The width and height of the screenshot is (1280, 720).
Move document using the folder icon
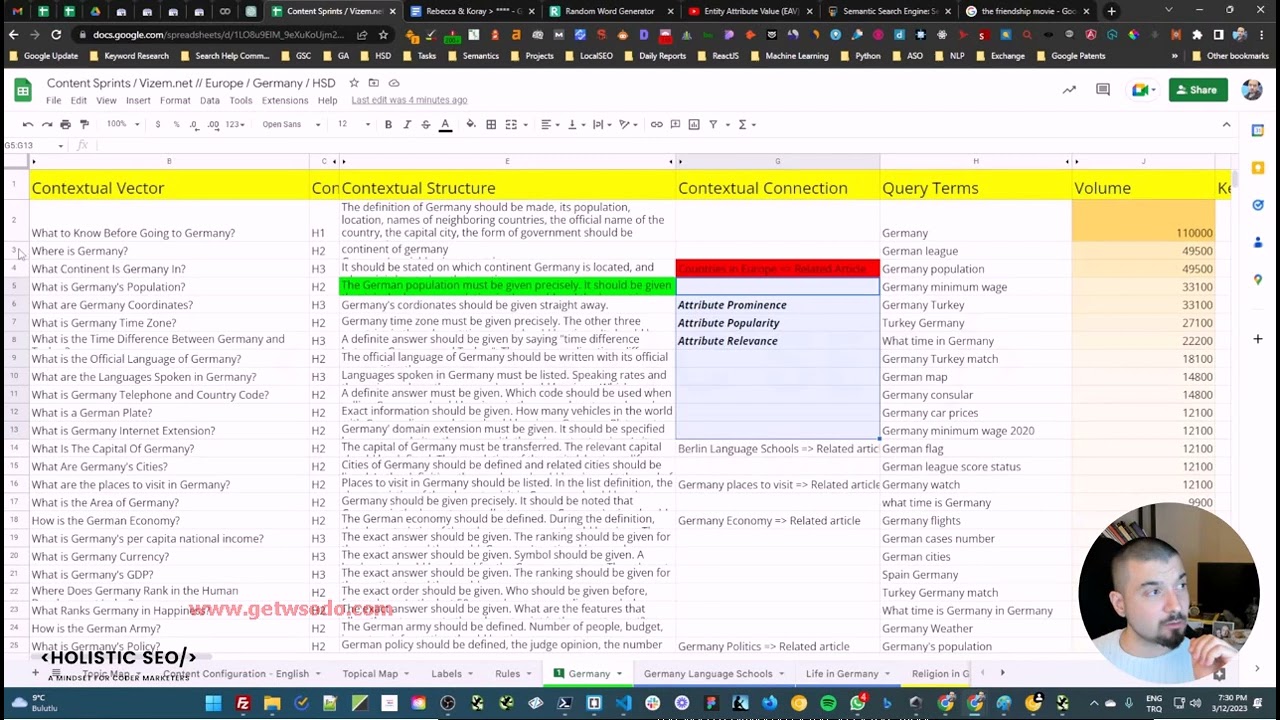374,83
